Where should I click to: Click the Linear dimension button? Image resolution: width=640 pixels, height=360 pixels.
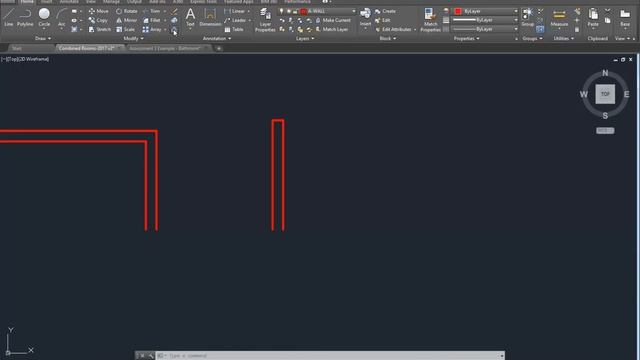pyautogui.click(x=235, y=11)
